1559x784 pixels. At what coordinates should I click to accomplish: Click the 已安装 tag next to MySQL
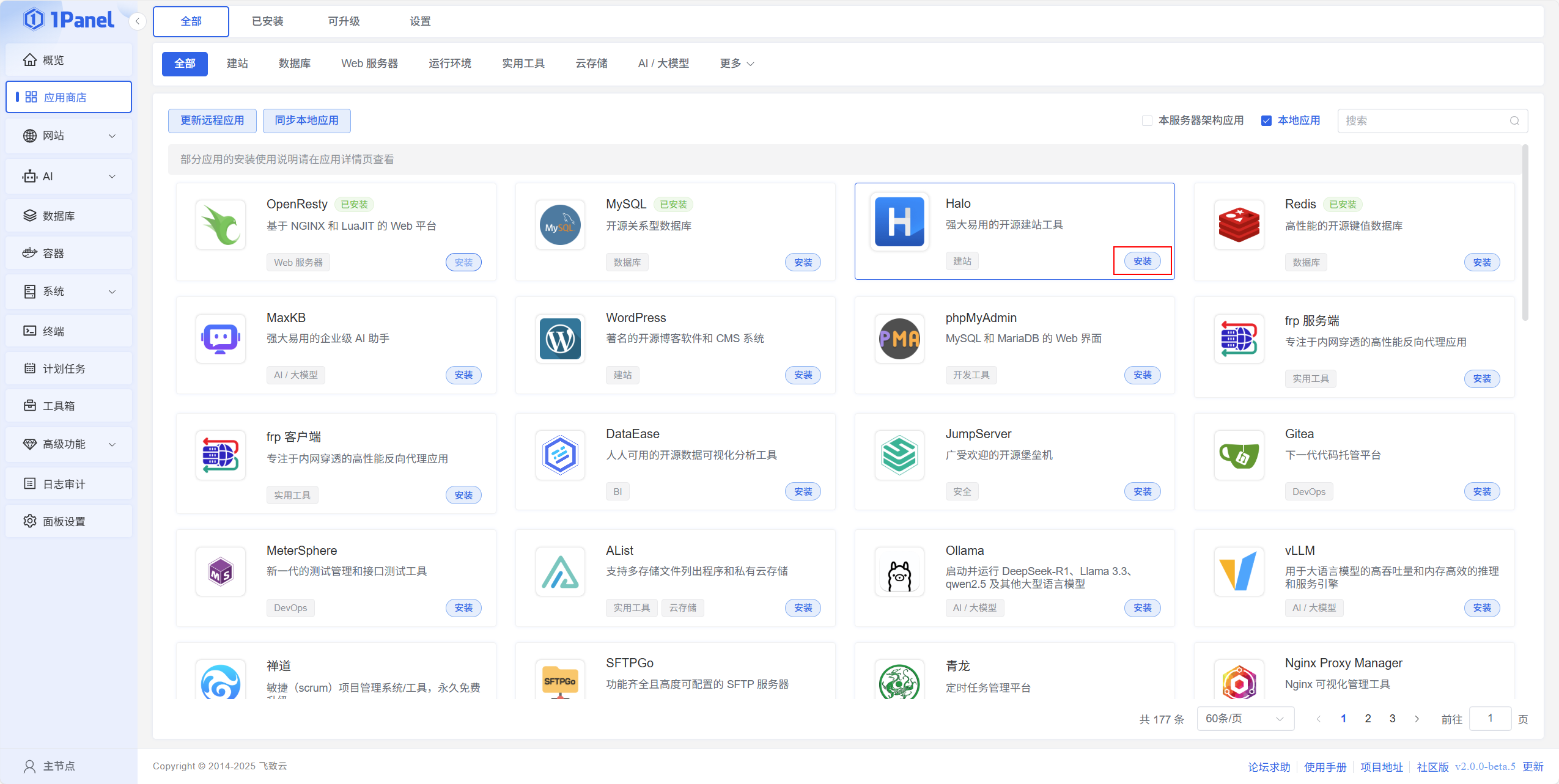(673, 205)
